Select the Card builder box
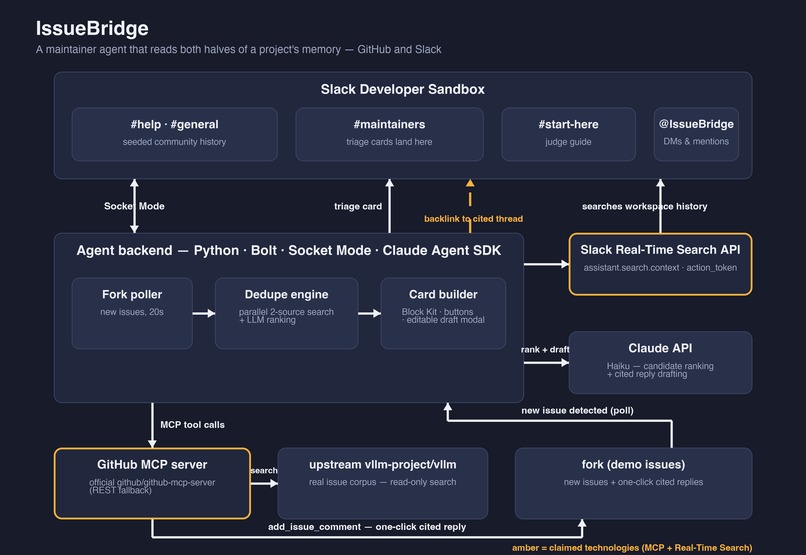This screenshot has width=806, height=555. click(x=443, y=313)
